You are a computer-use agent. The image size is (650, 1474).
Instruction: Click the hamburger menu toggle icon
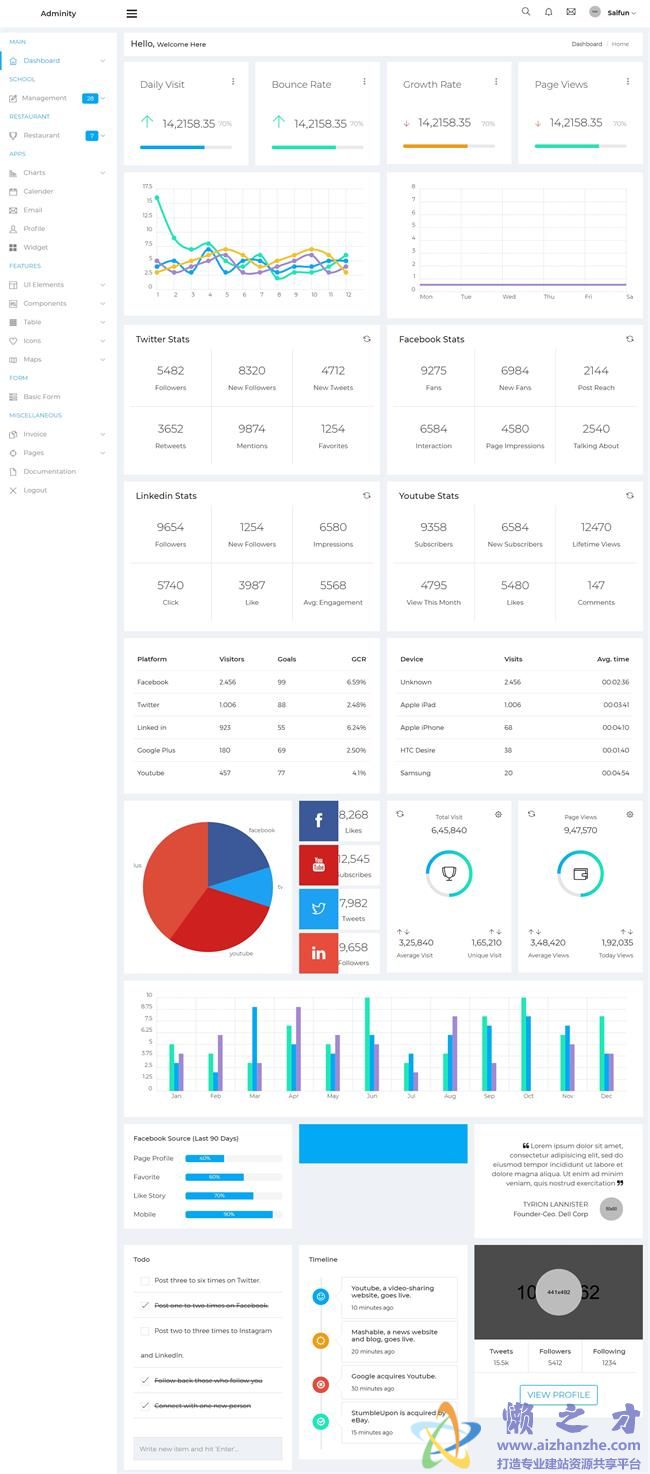click(x=132, y=14)
